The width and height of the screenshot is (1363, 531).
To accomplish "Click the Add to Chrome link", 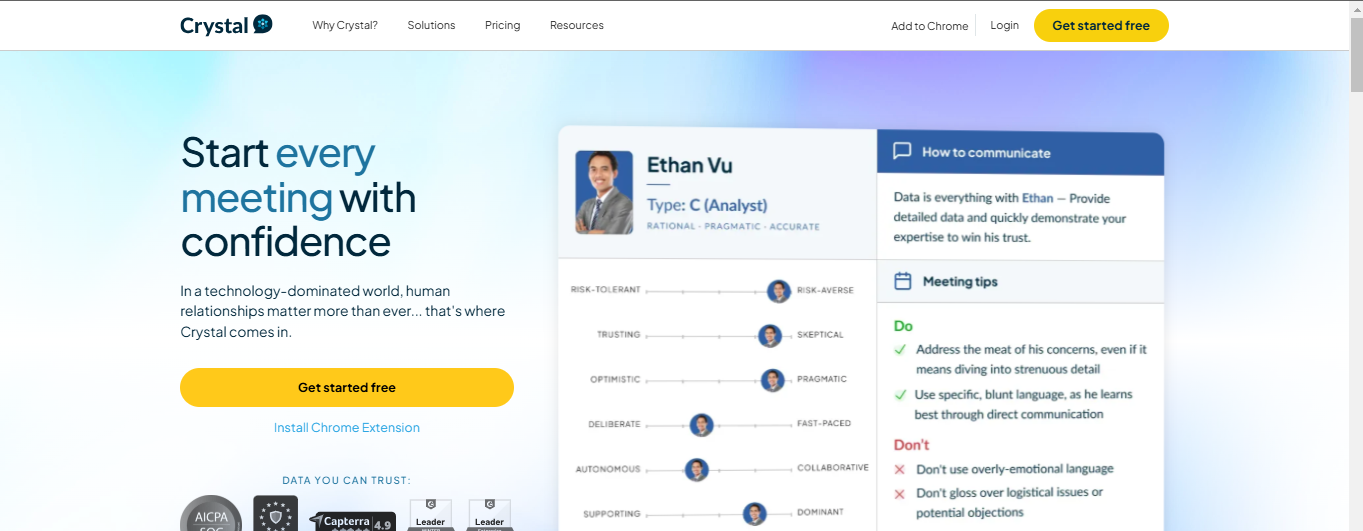I will (x=930, y=26).
